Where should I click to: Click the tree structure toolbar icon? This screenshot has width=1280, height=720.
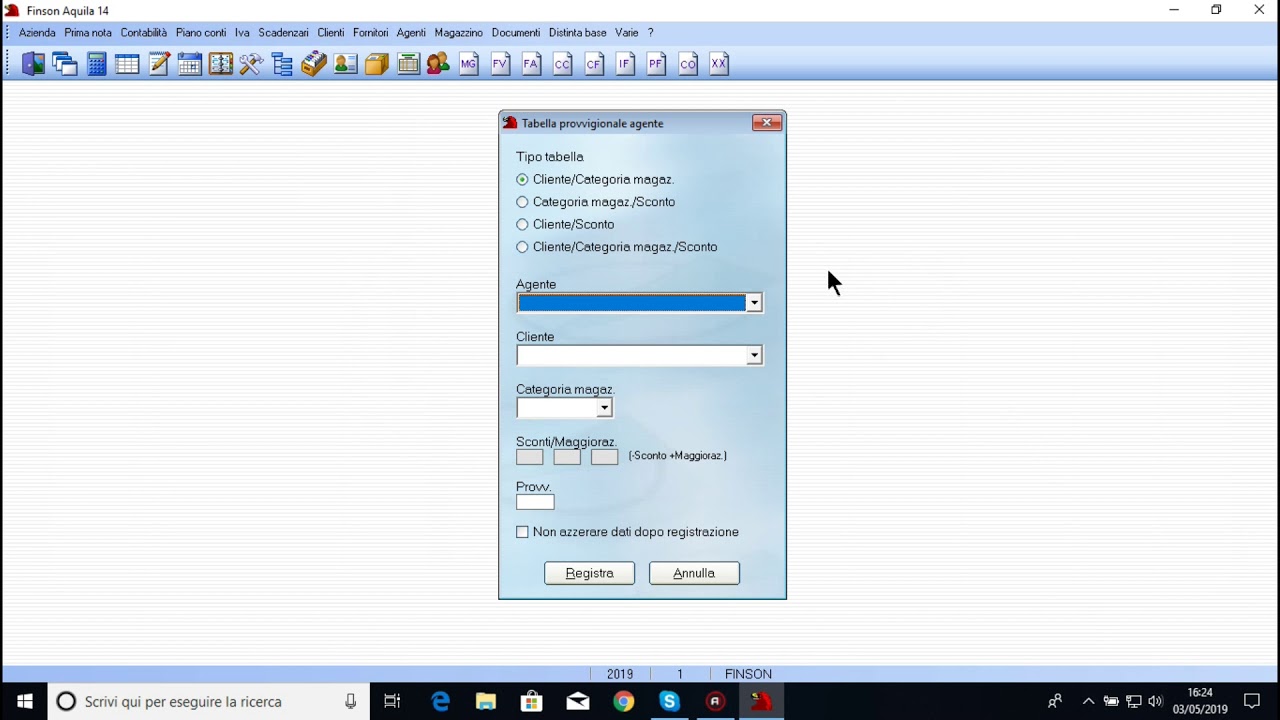pos(283,64)
